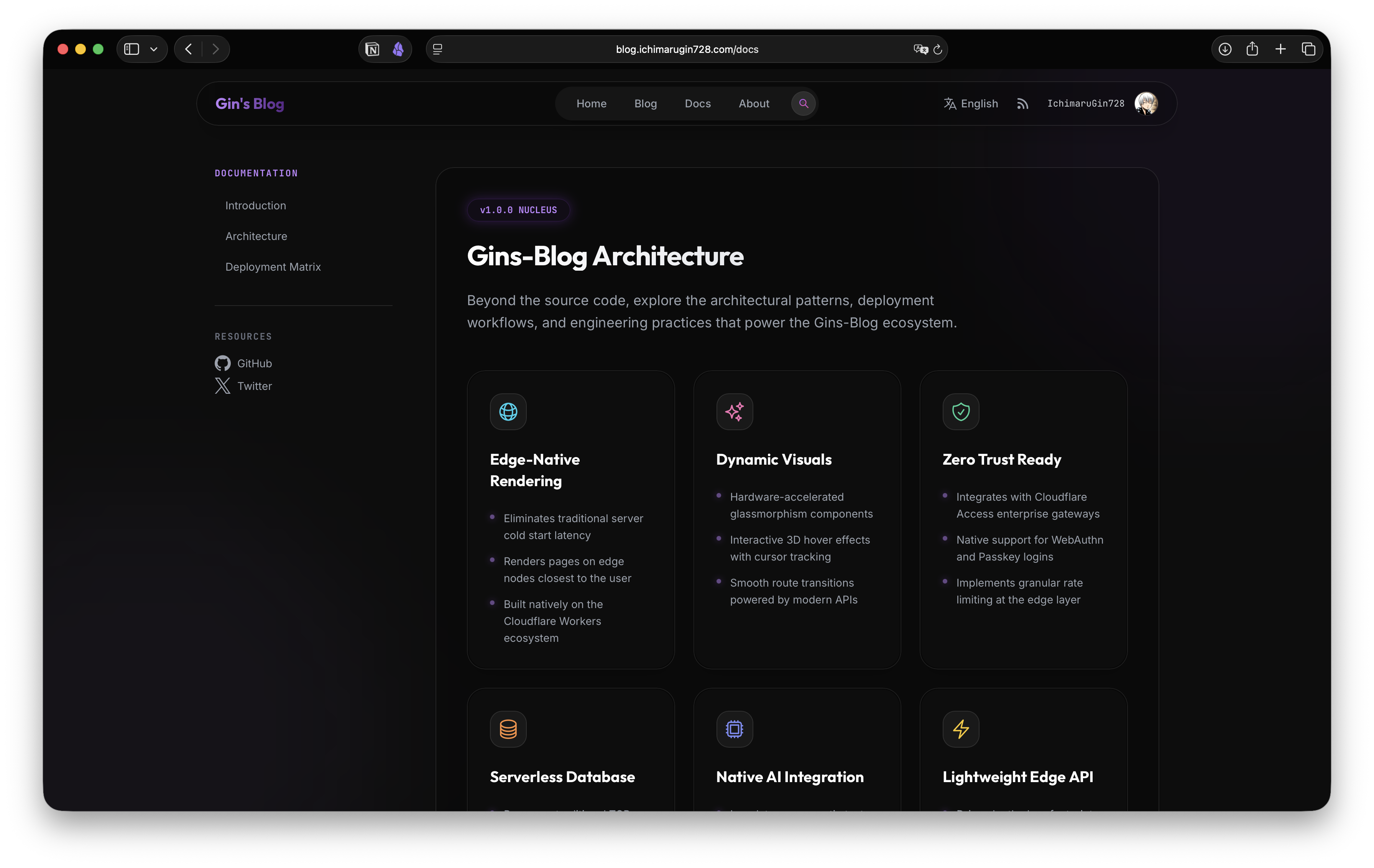Enter full screen with the green button

point(98,49)
